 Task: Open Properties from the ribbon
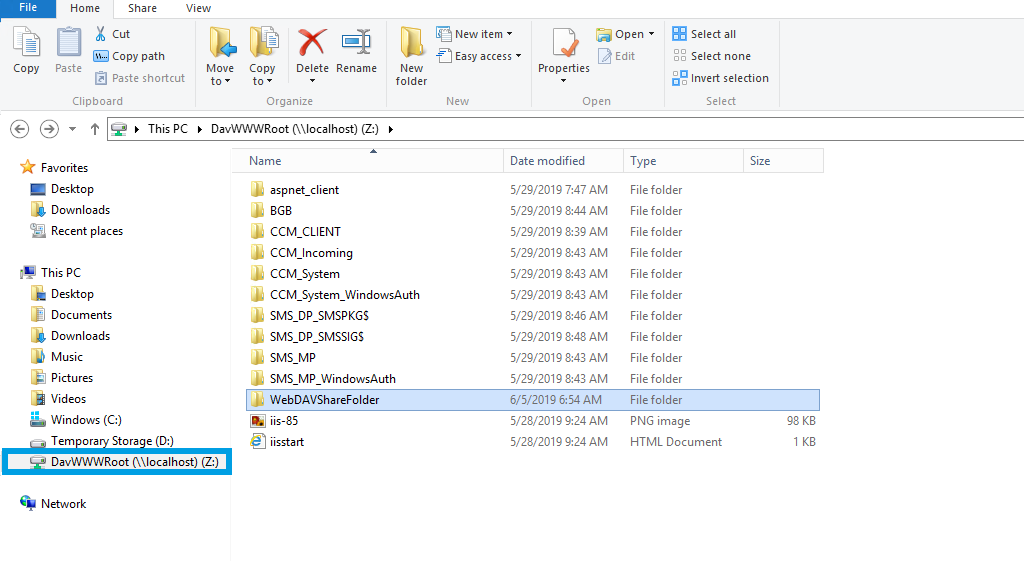(564, 46)
